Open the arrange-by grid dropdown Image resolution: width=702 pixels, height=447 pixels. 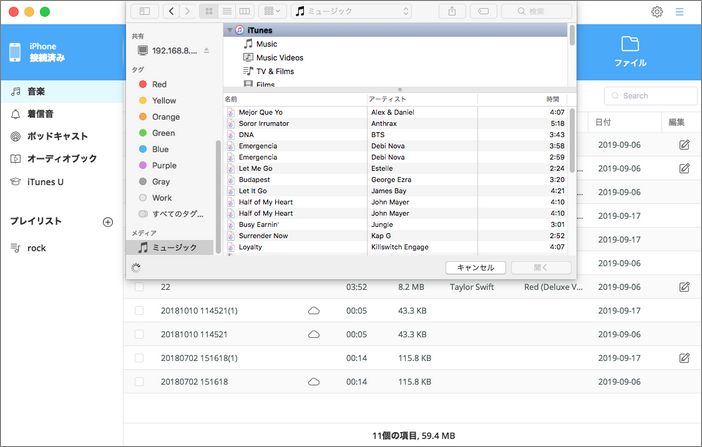[272, 11]
